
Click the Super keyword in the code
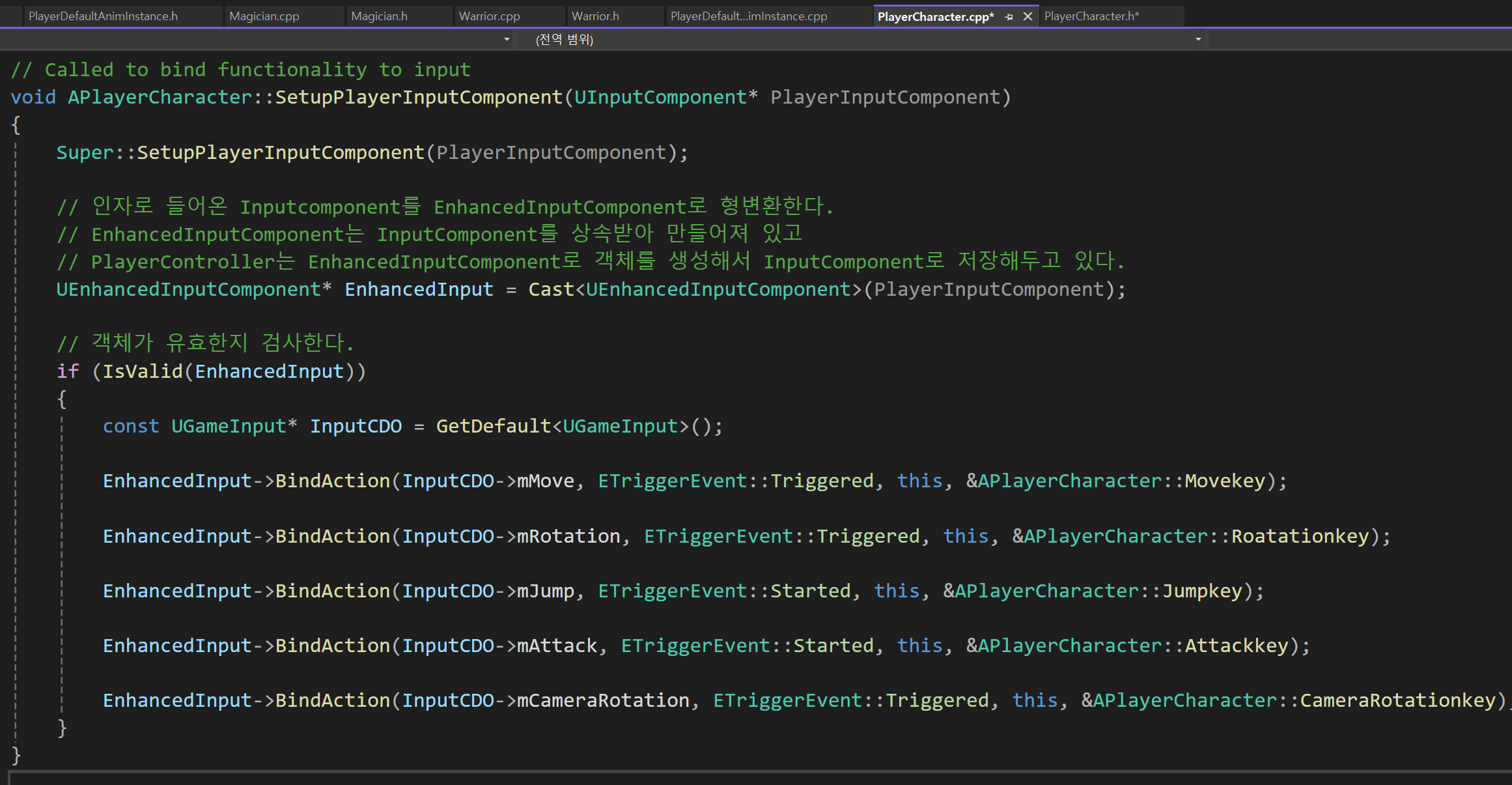coord(85,152)
